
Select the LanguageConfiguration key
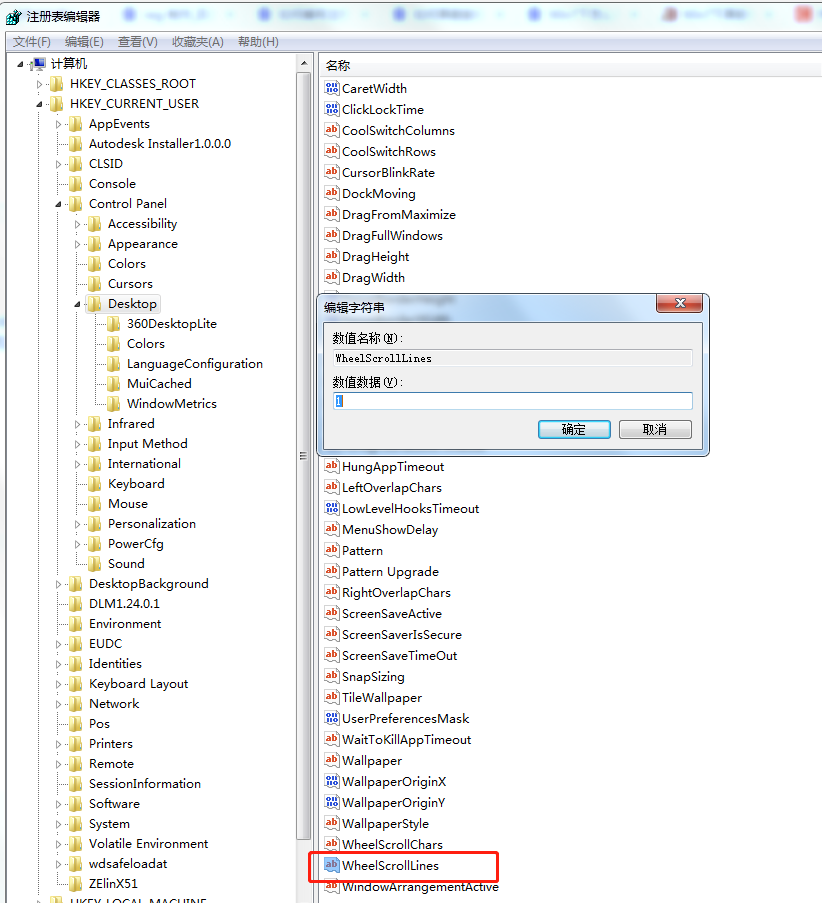click(195, 364)
